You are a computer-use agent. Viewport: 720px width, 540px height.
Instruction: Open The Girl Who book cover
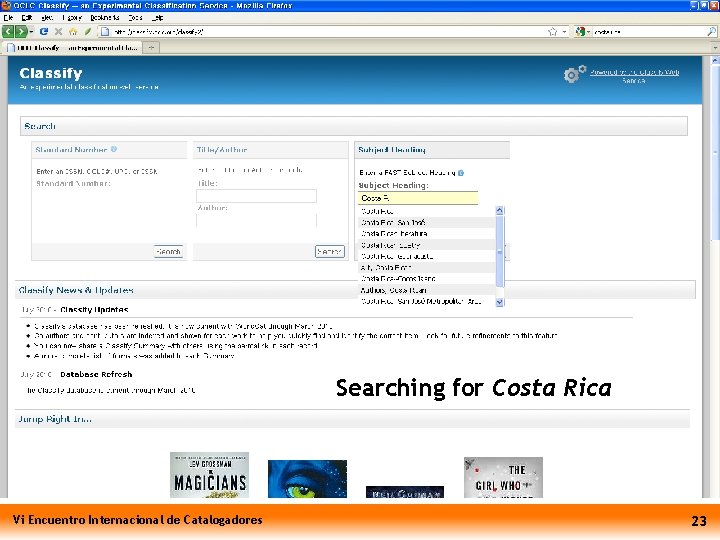point(503,478)
